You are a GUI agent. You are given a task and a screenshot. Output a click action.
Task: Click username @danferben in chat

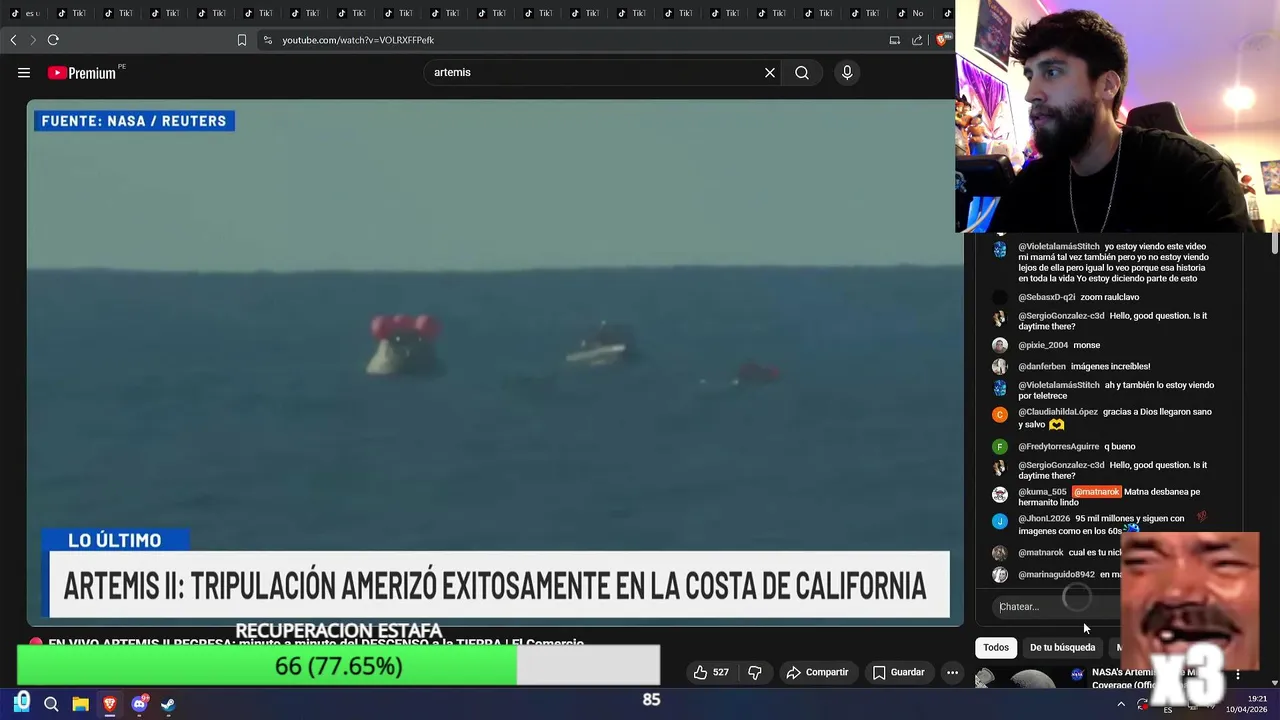pyautogui.click(x=1042, y=366)
